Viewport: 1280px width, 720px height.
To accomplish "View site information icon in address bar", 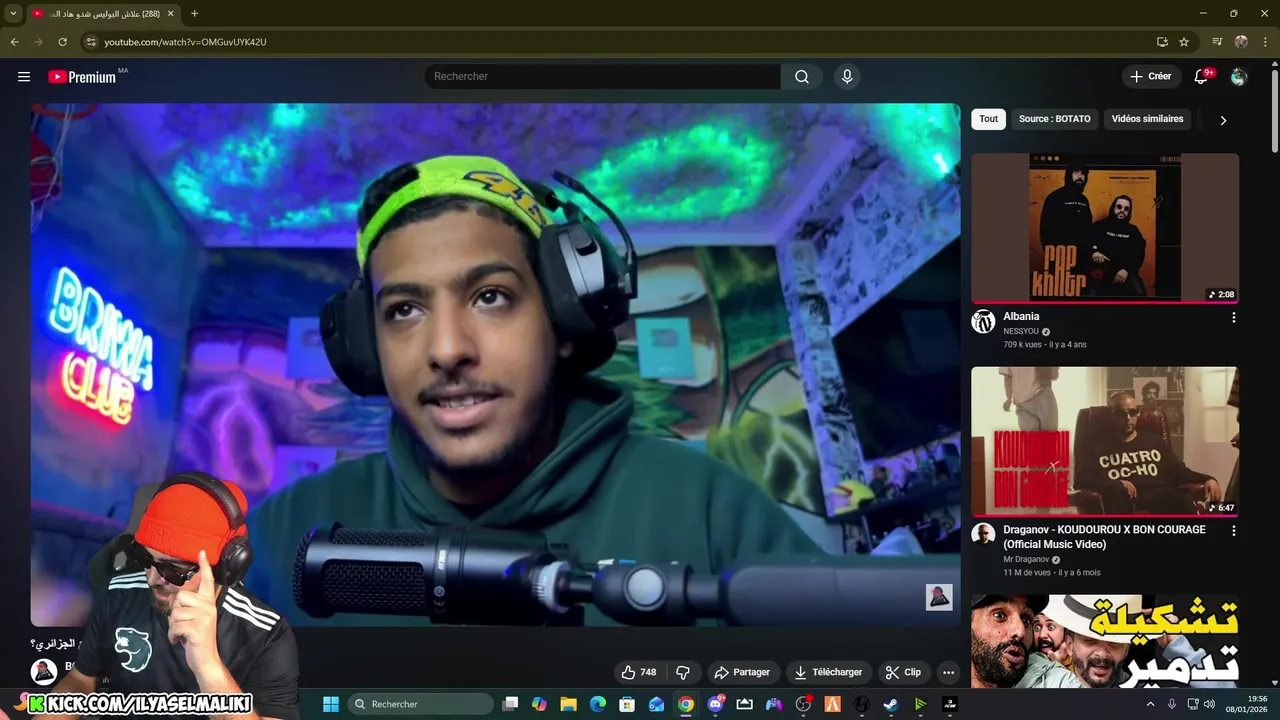I will click(91, 42).
